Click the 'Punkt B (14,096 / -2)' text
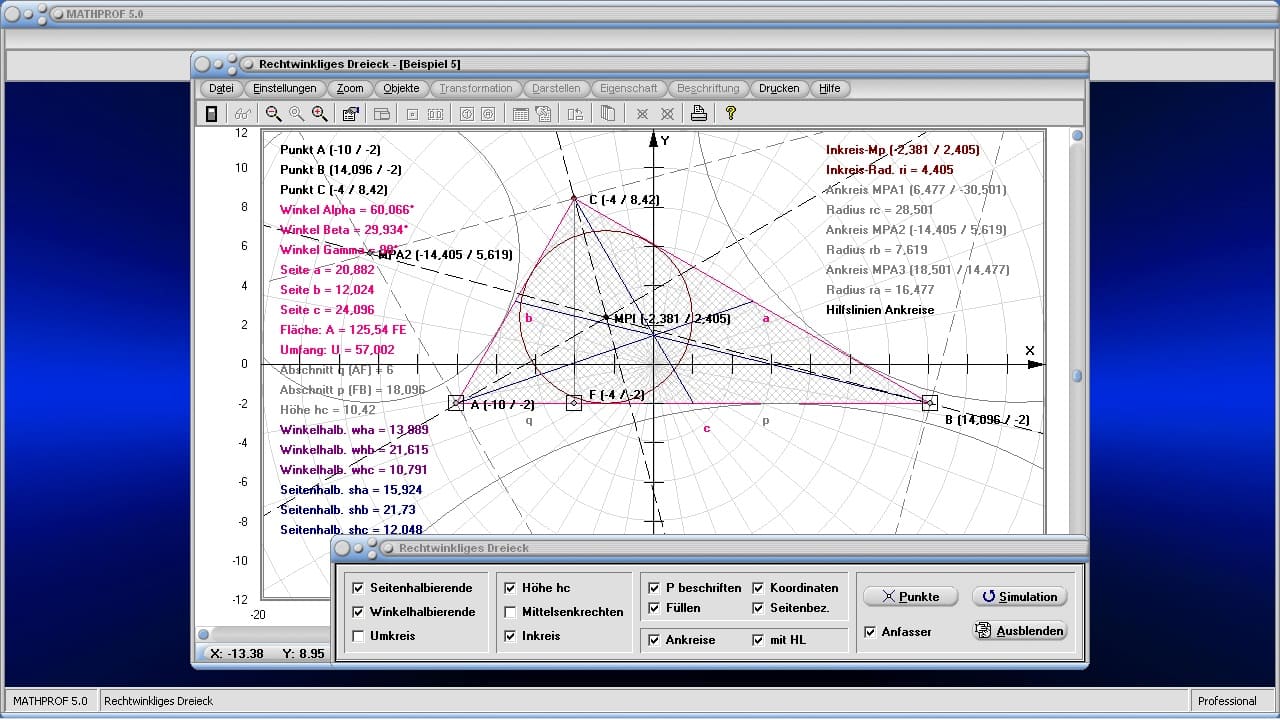This screenshot has height=720, width=1280. click(341, 170)
